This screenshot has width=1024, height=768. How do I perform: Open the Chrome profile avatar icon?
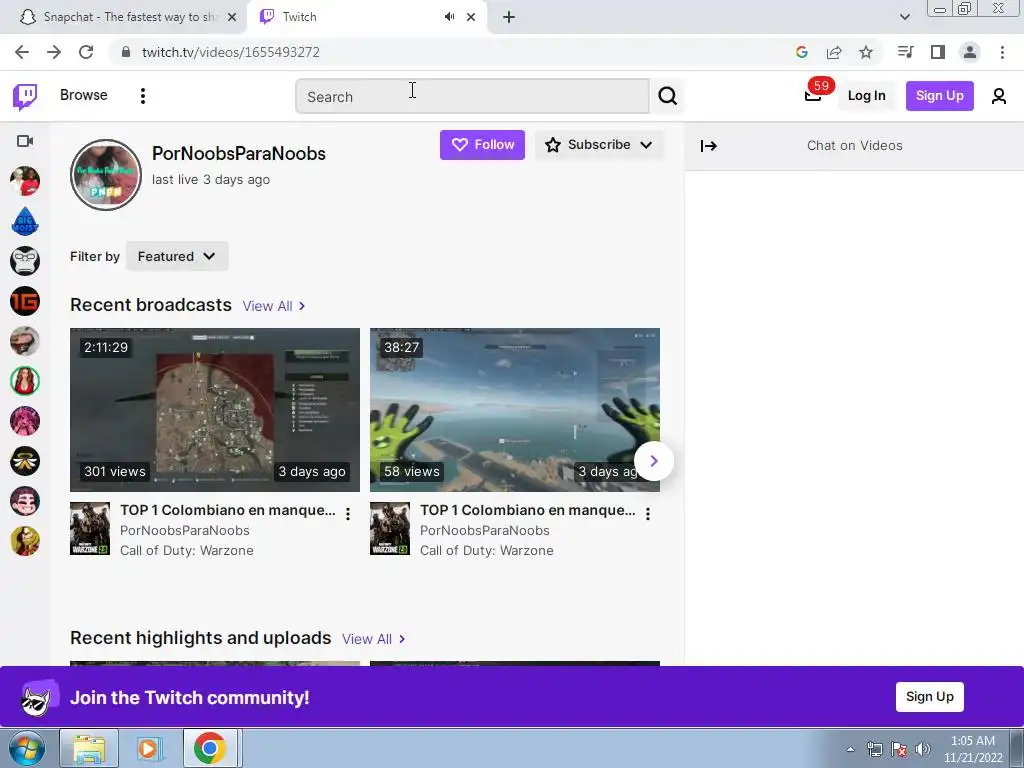pos(970,52)
